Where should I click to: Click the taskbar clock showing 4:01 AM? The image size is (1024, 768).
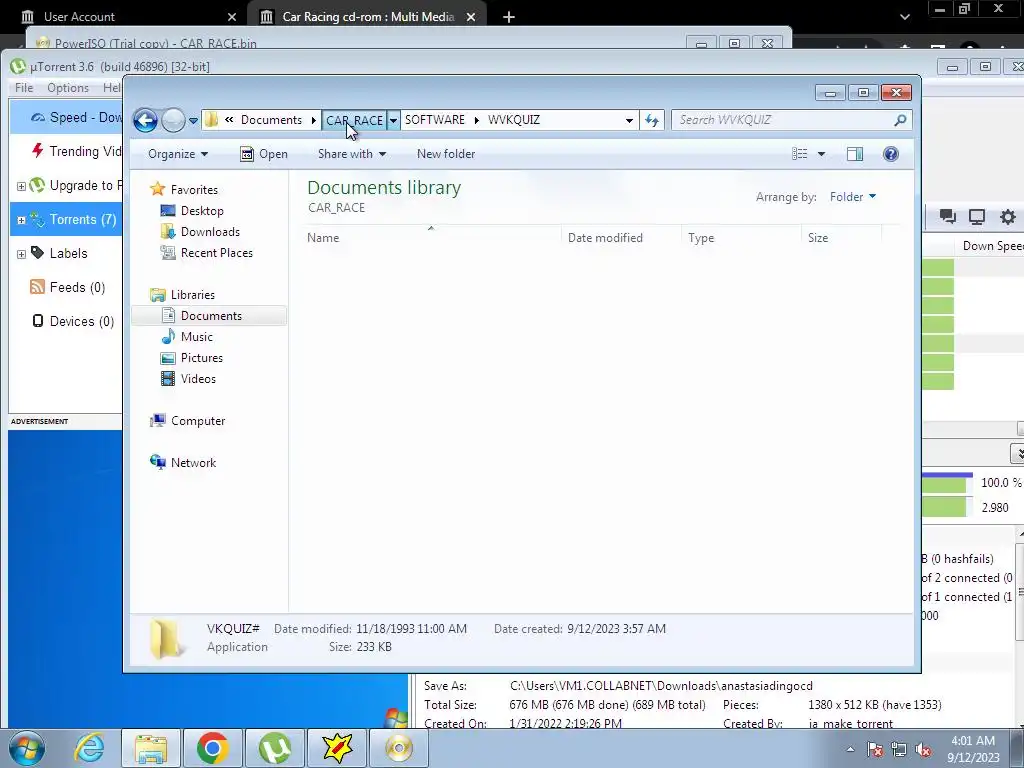click(973, 749)
